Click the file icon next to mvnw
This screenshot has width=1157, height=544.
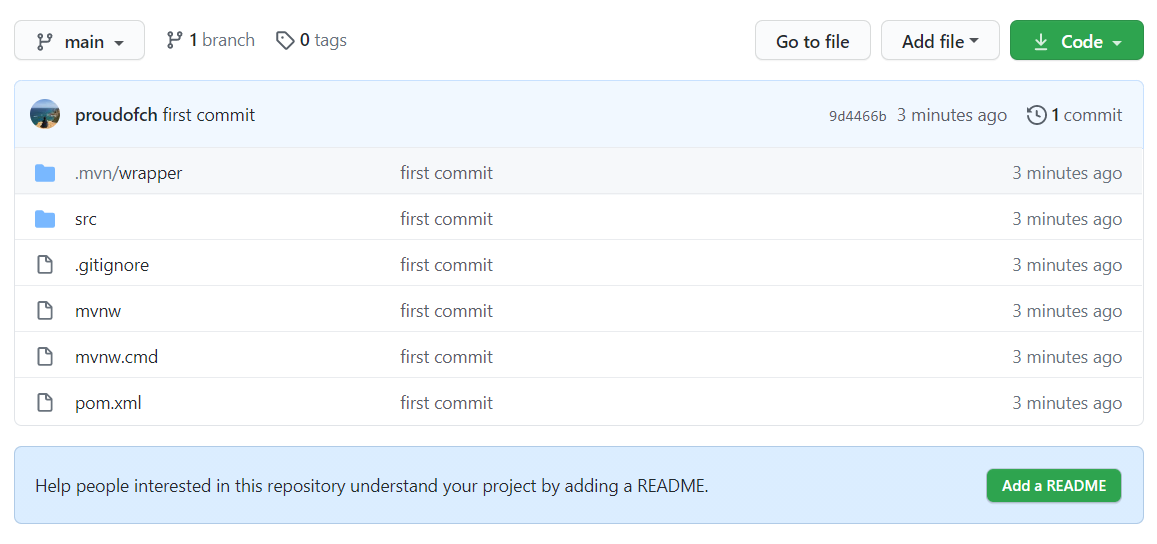click(x=45, y=311)
